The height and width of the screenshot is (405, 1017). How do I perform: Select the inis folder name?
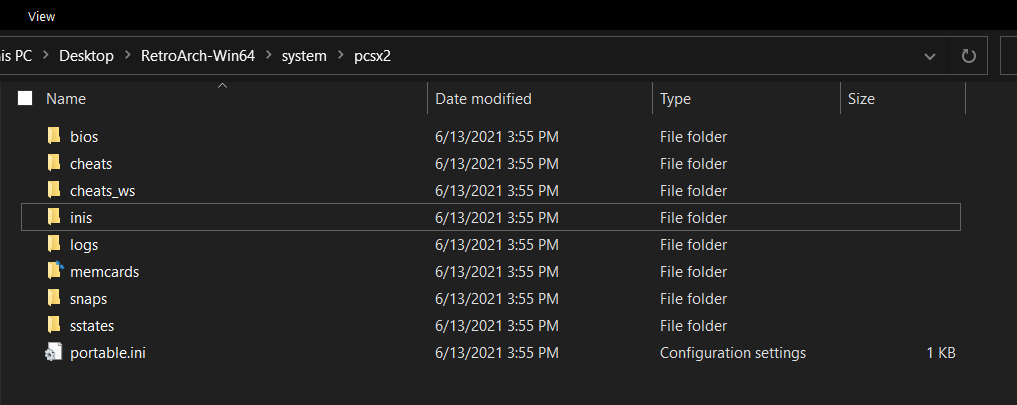pyautogui.click(x=81, y=218)
